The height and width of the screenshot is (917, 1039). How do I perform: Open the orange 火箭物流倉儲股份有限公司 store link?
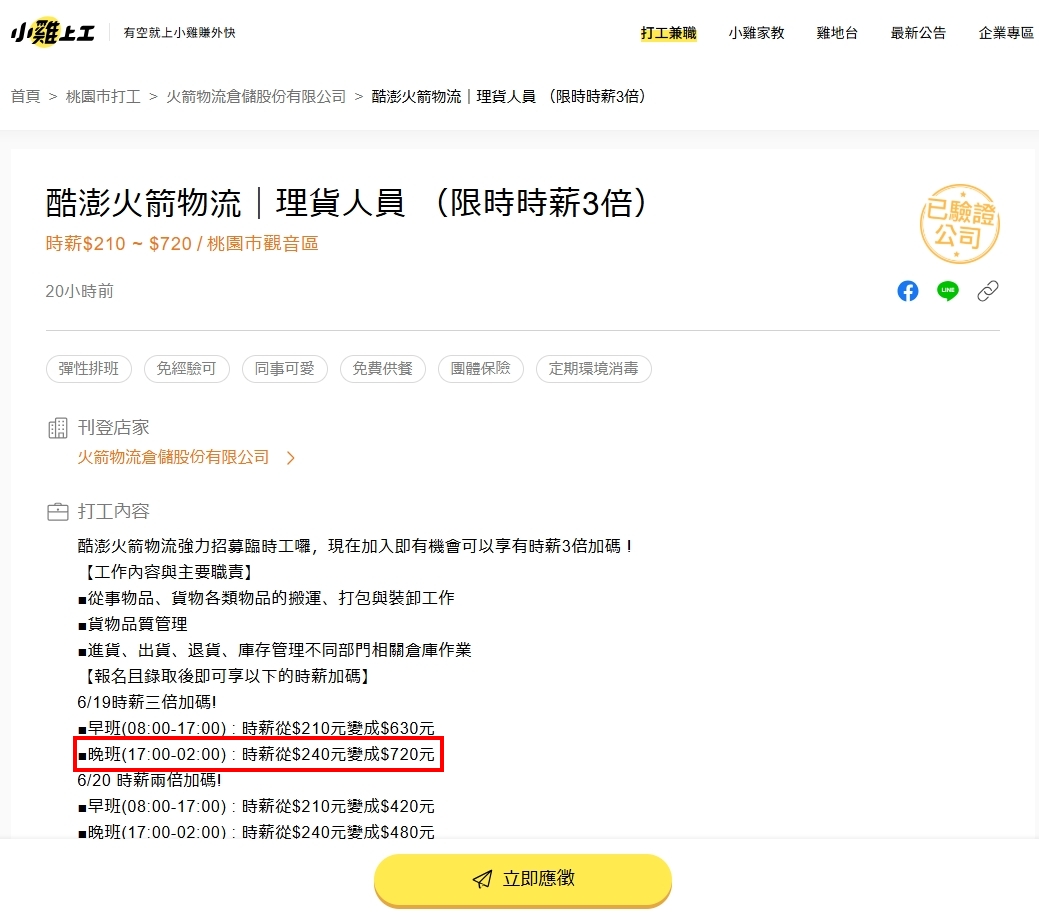point(173,457)
